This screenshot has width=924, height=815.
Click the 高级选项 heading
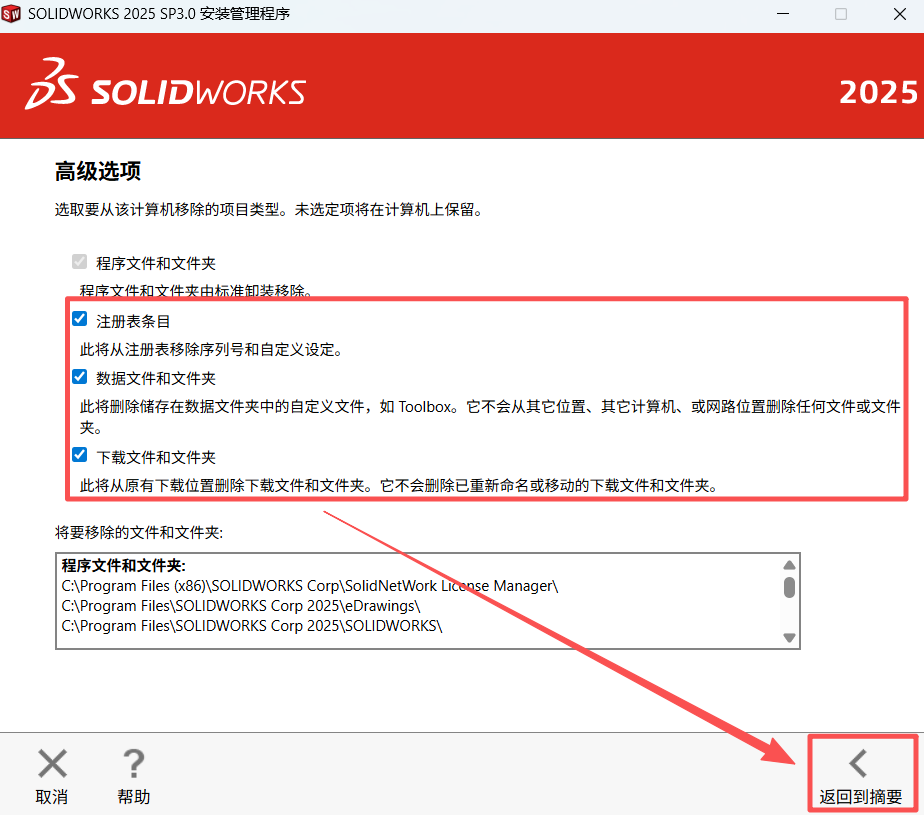tap(98, 171)
